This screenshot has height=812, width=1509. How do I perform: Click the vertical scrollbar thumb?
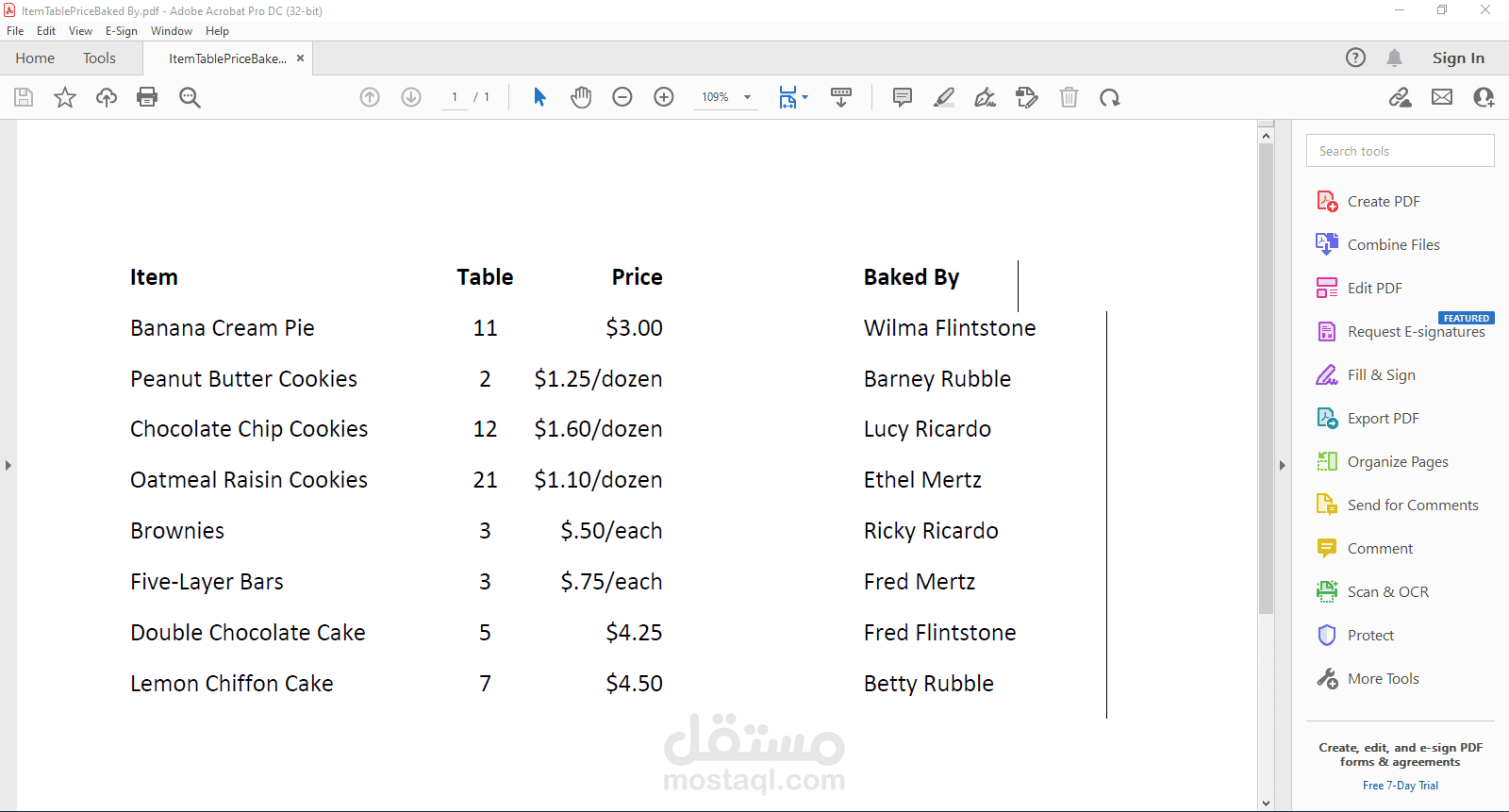[x=1266, y=378]
